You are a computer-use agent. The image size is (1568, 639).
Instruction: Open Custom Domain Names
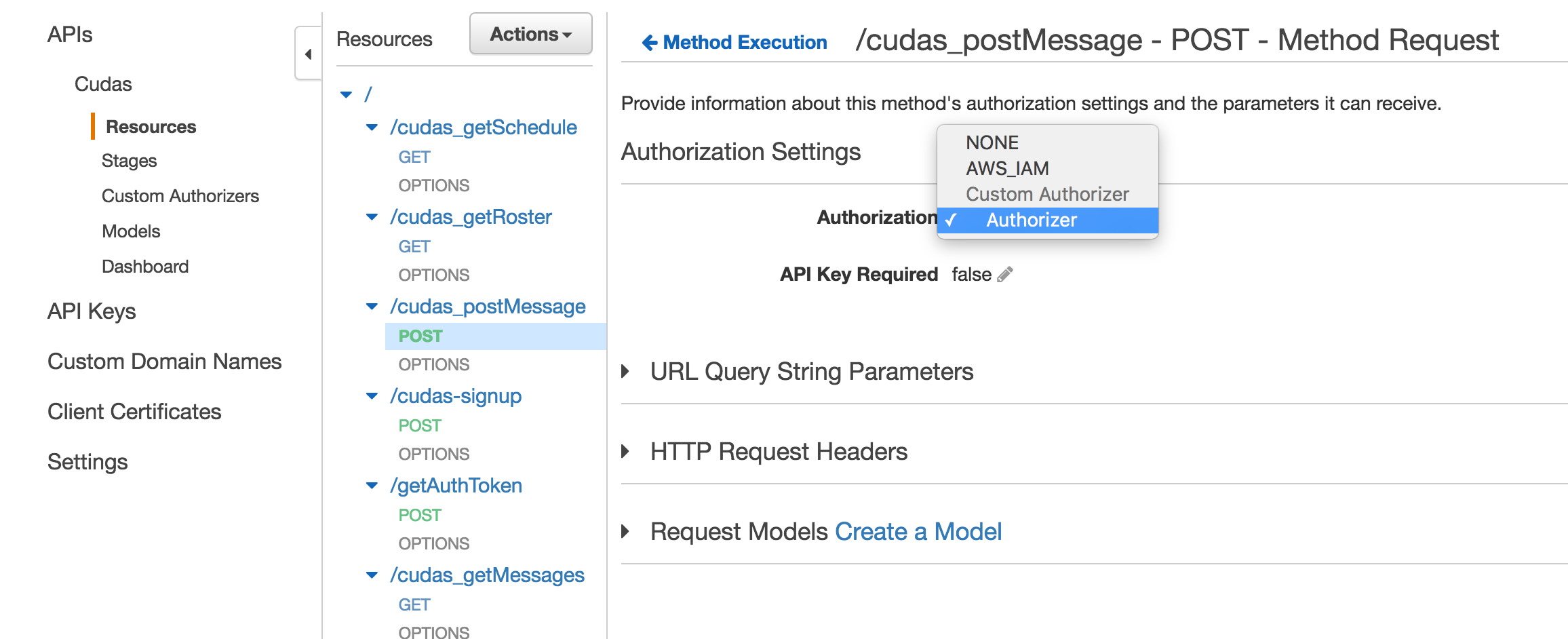click(164, 362)
